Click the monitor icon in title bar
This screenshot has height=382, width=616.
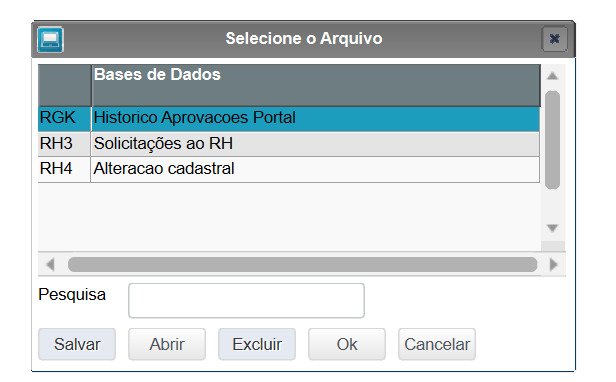coord(50,39)
